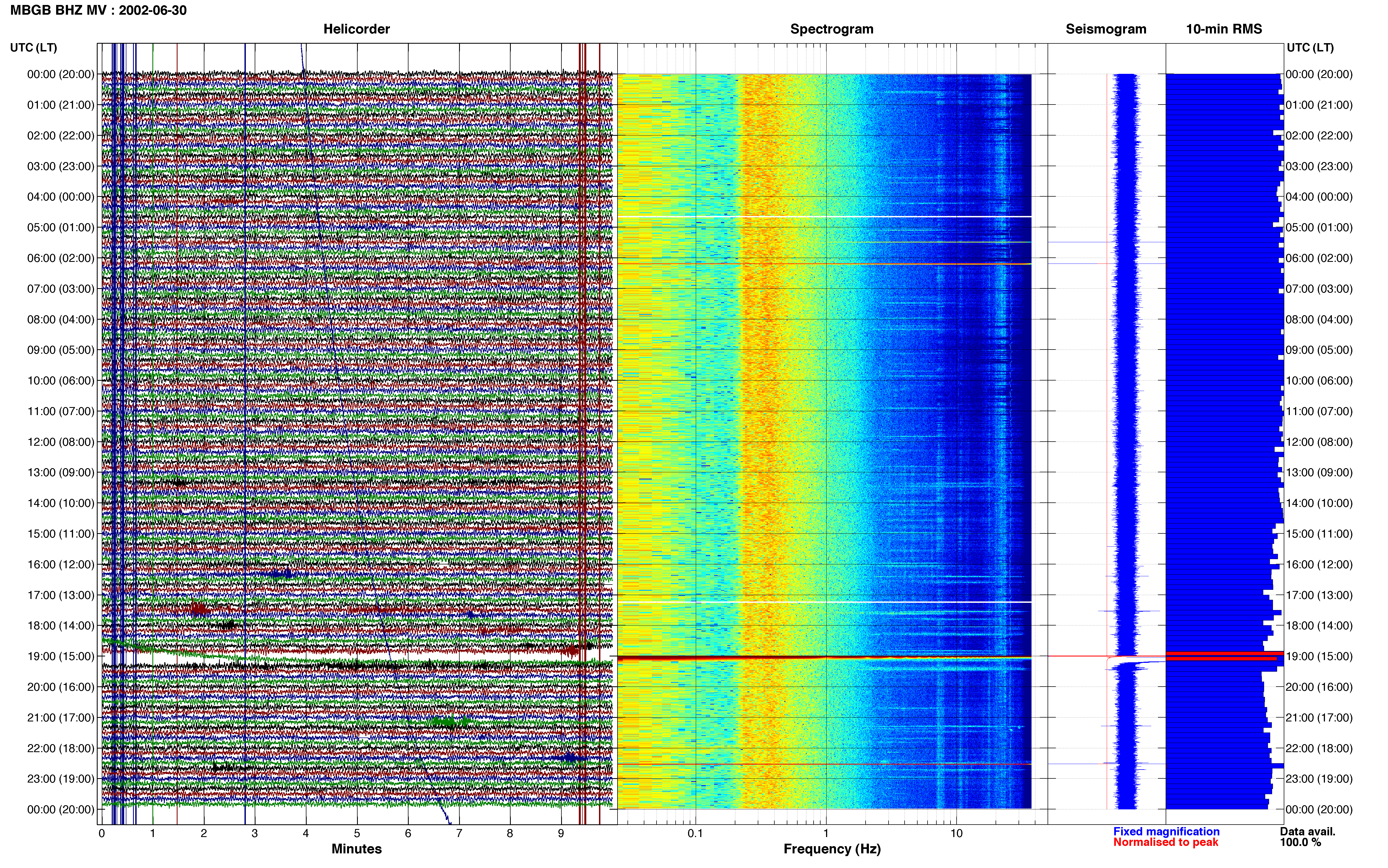1388x868 pixels.
Task: Select "17:00 (13:00)" on the RMS time axis
Action: (1319, 595)
